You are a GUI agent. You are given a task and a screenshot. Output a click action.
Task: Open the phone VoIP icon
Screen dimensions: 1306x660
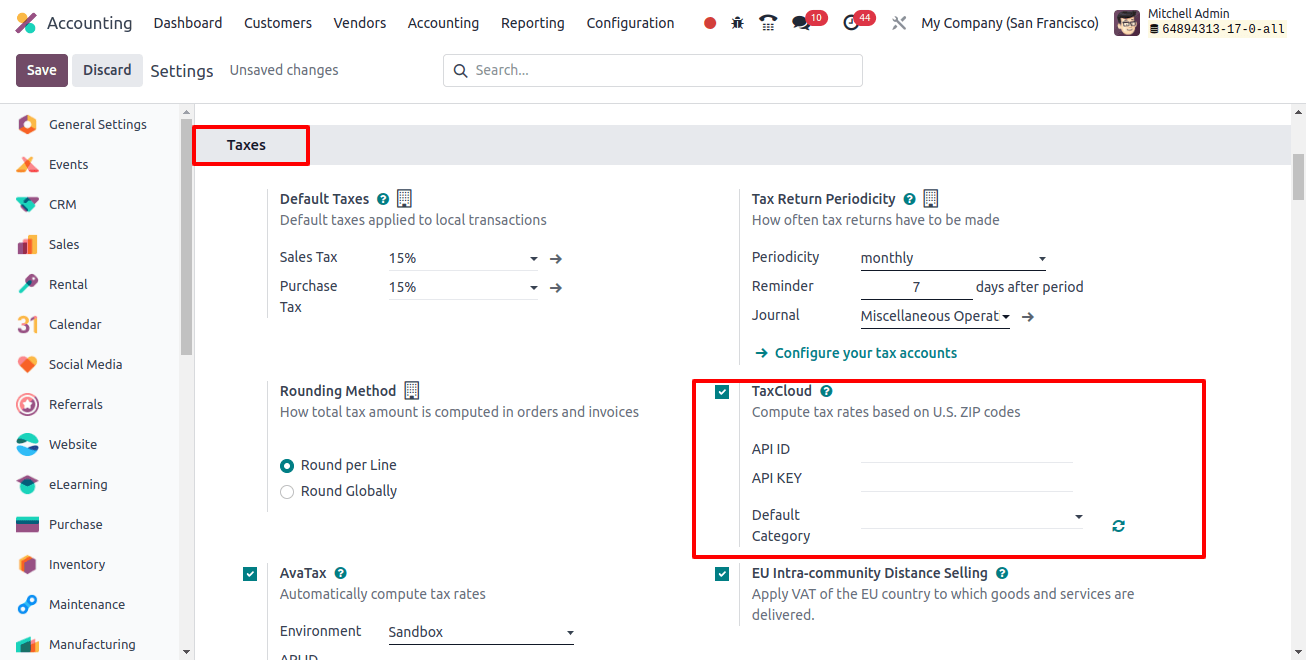768,23
